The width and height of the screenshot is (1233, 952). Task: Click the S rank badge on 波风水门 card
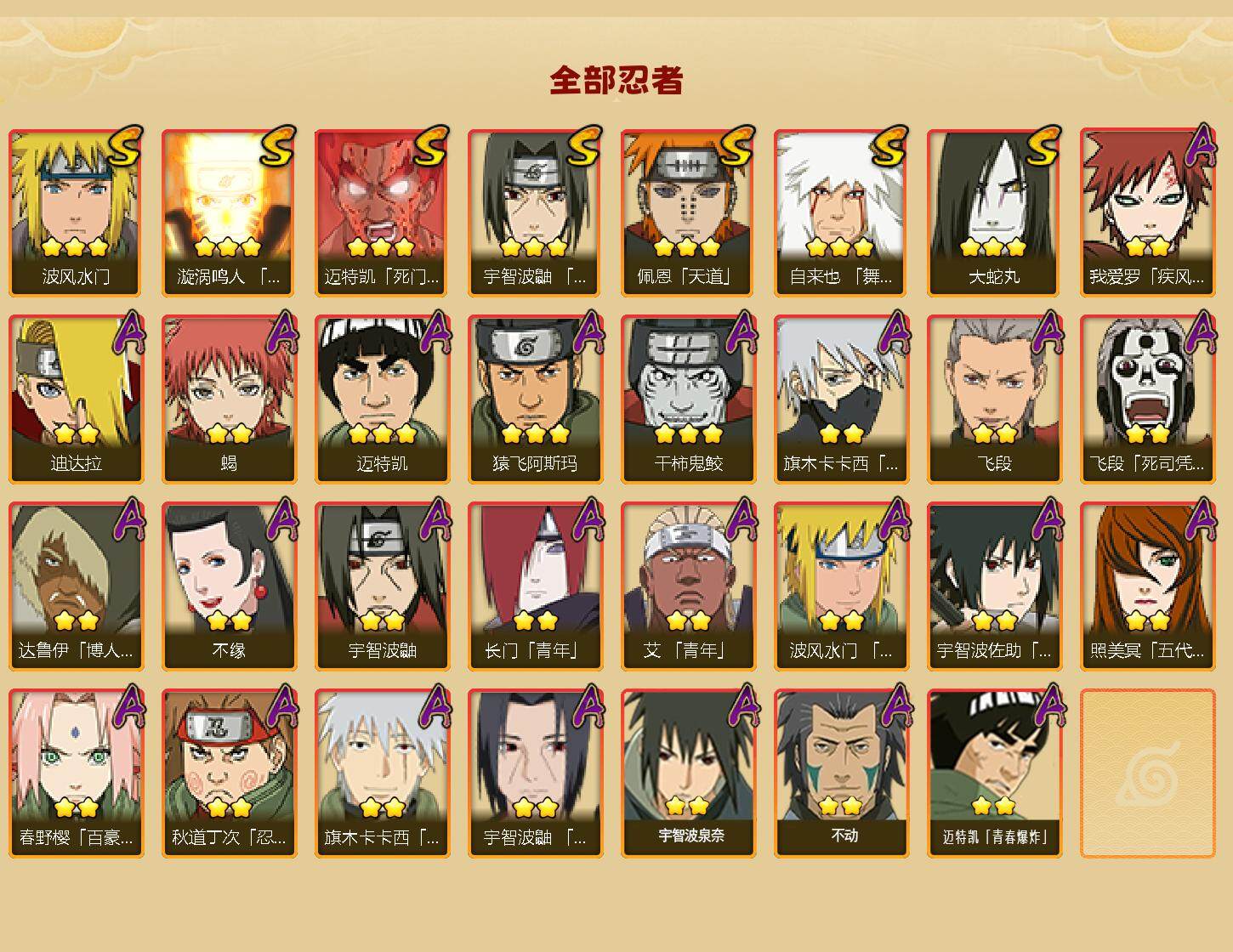tap(124, 145)
